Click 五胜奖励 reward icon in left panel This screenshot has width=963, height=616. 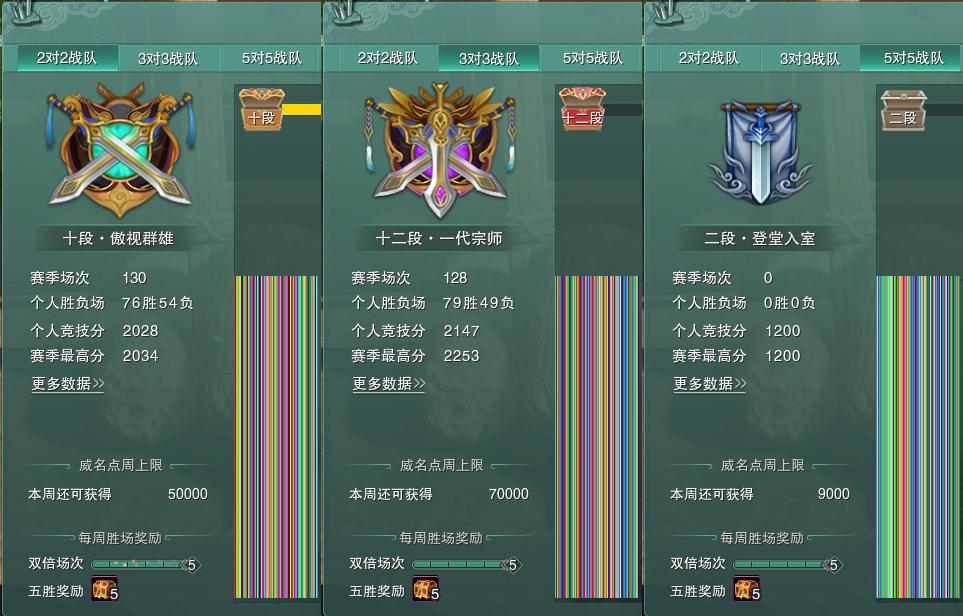click(x=104, y=588)
